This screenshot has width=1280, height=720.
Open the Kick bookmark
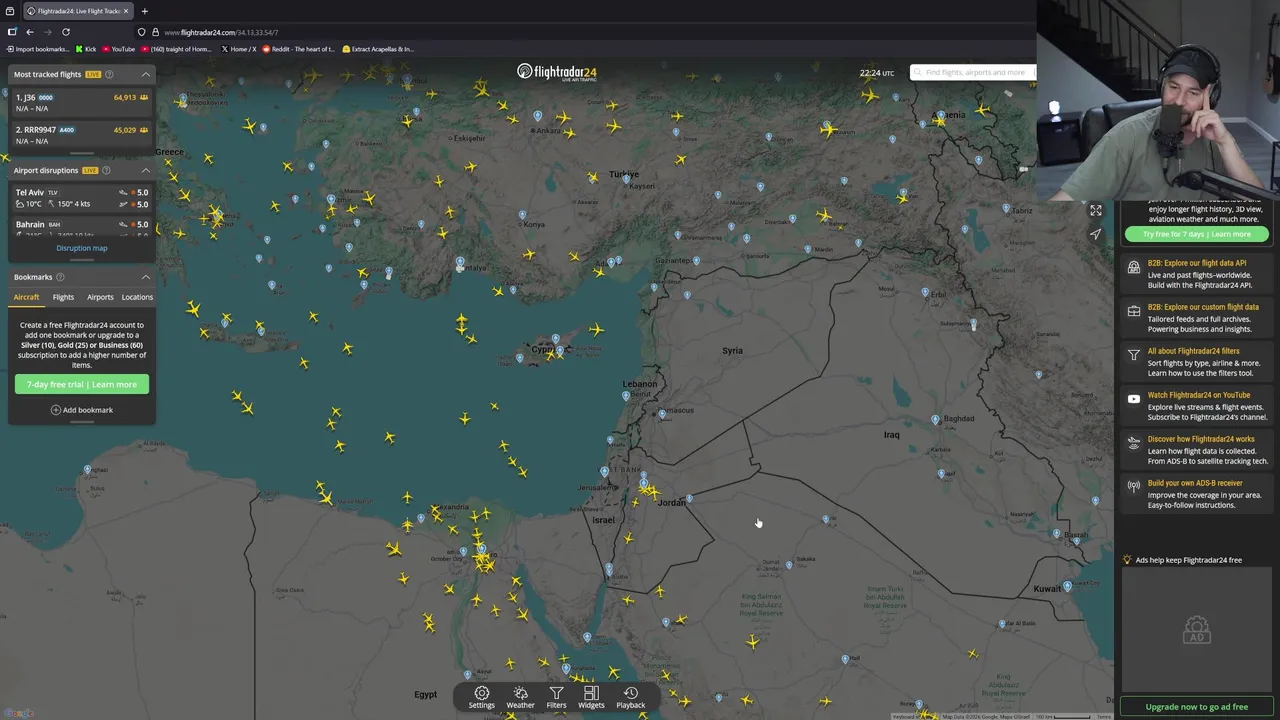tap(86, 49)
